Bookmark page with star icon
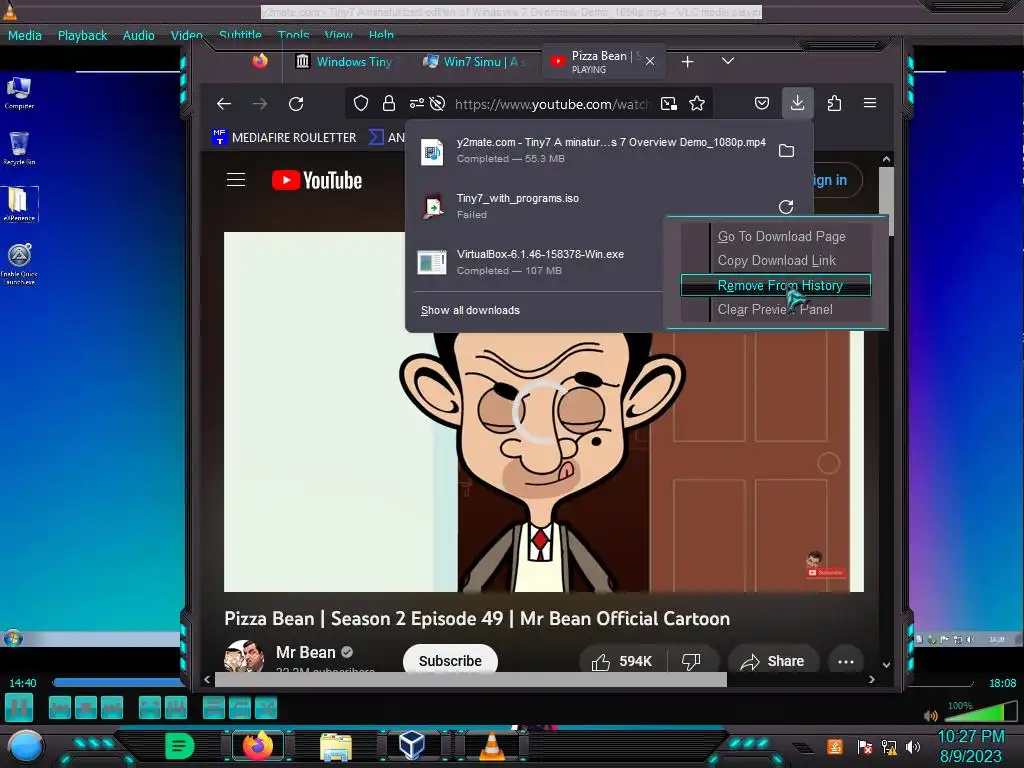The width and height of the screenshot is (1024, 768). coord(697,103)
